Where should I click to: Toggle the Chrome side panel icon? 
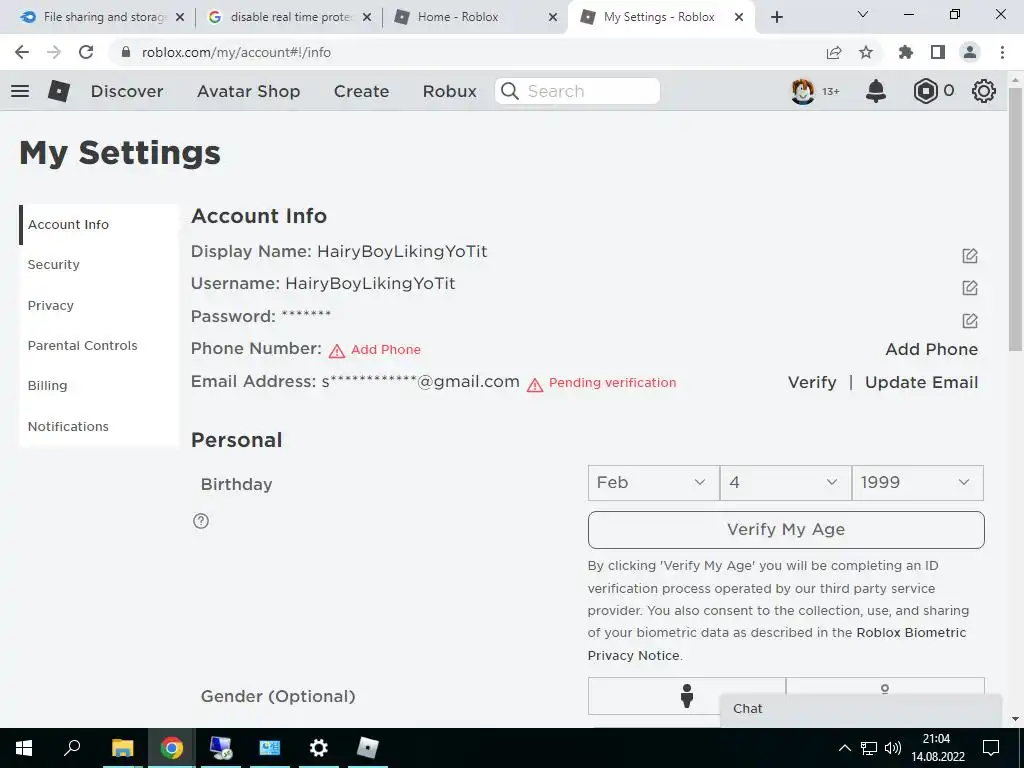938,52
